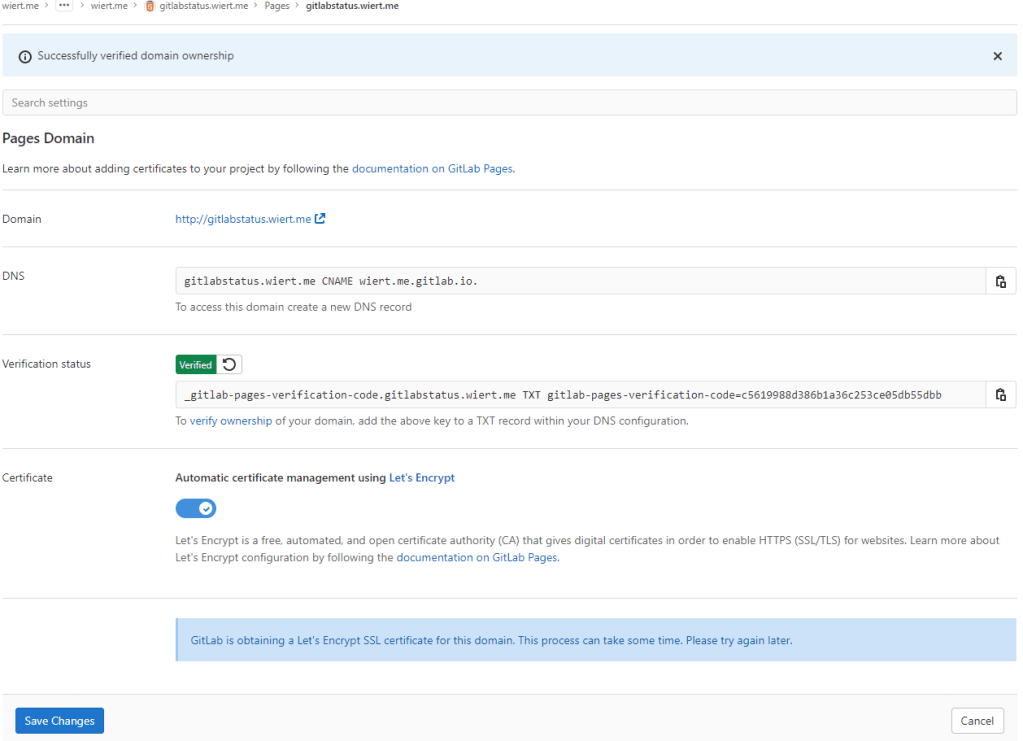Copy the DNS CNAME record to clipboard
The width and height of the screenshot is (1023, 741).
(1000, 280)
